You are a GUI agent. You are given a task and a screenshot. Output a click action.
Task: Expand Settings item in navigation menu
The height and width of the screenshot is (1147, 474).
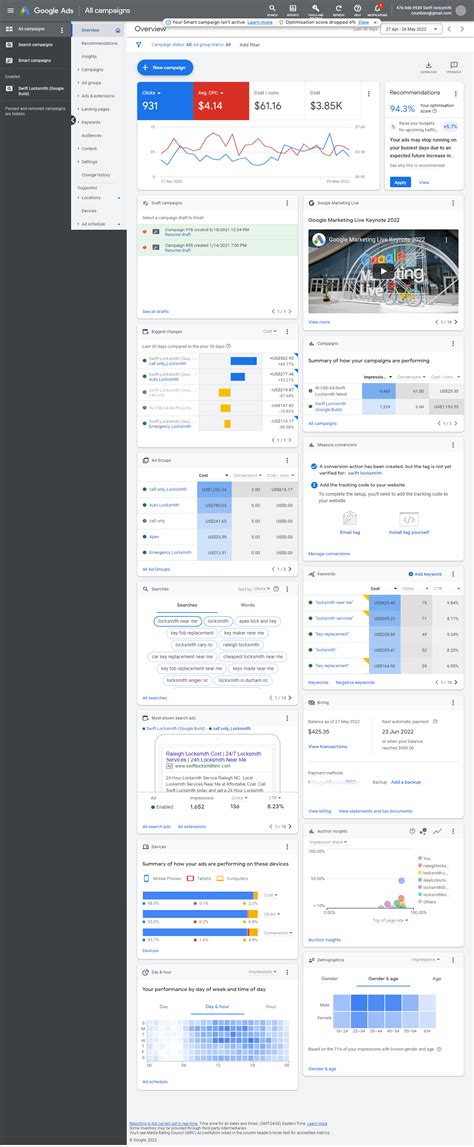(x=89, y=162)
